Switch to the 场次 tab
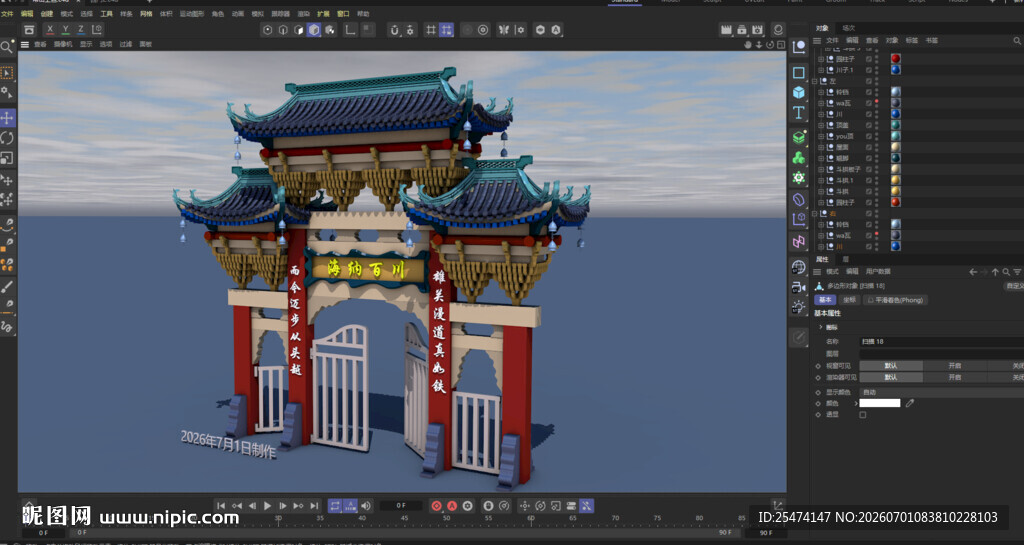 tap(848, 28)
